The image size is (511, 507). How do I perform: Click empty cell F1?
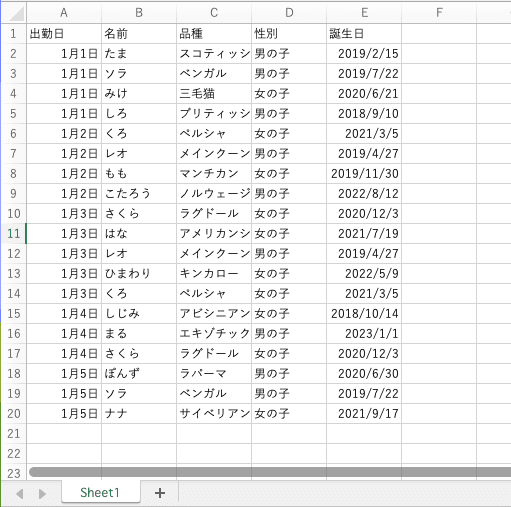439,33
